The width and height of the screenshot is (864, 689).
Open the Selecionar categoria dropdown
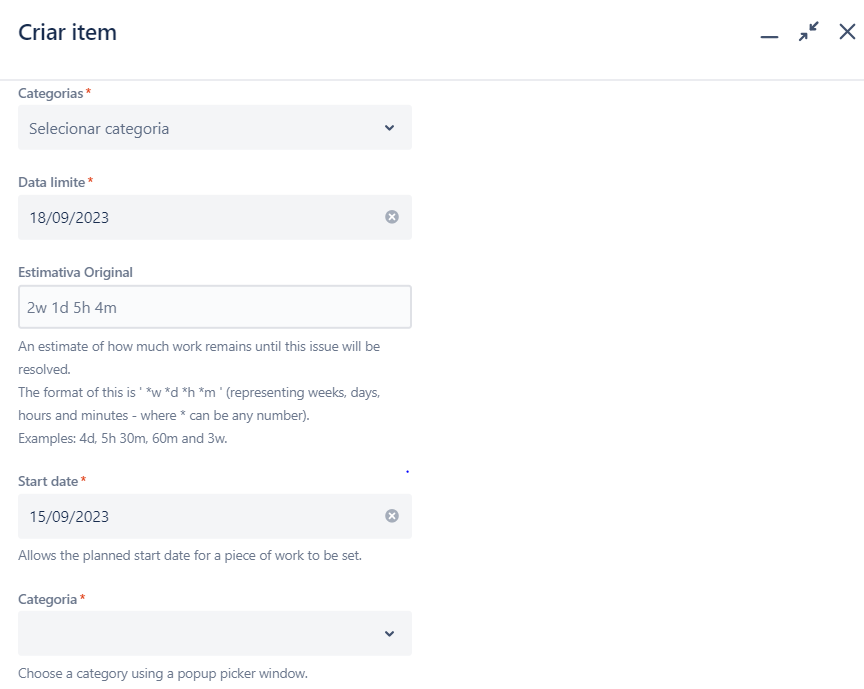click(x=214, y=127)
